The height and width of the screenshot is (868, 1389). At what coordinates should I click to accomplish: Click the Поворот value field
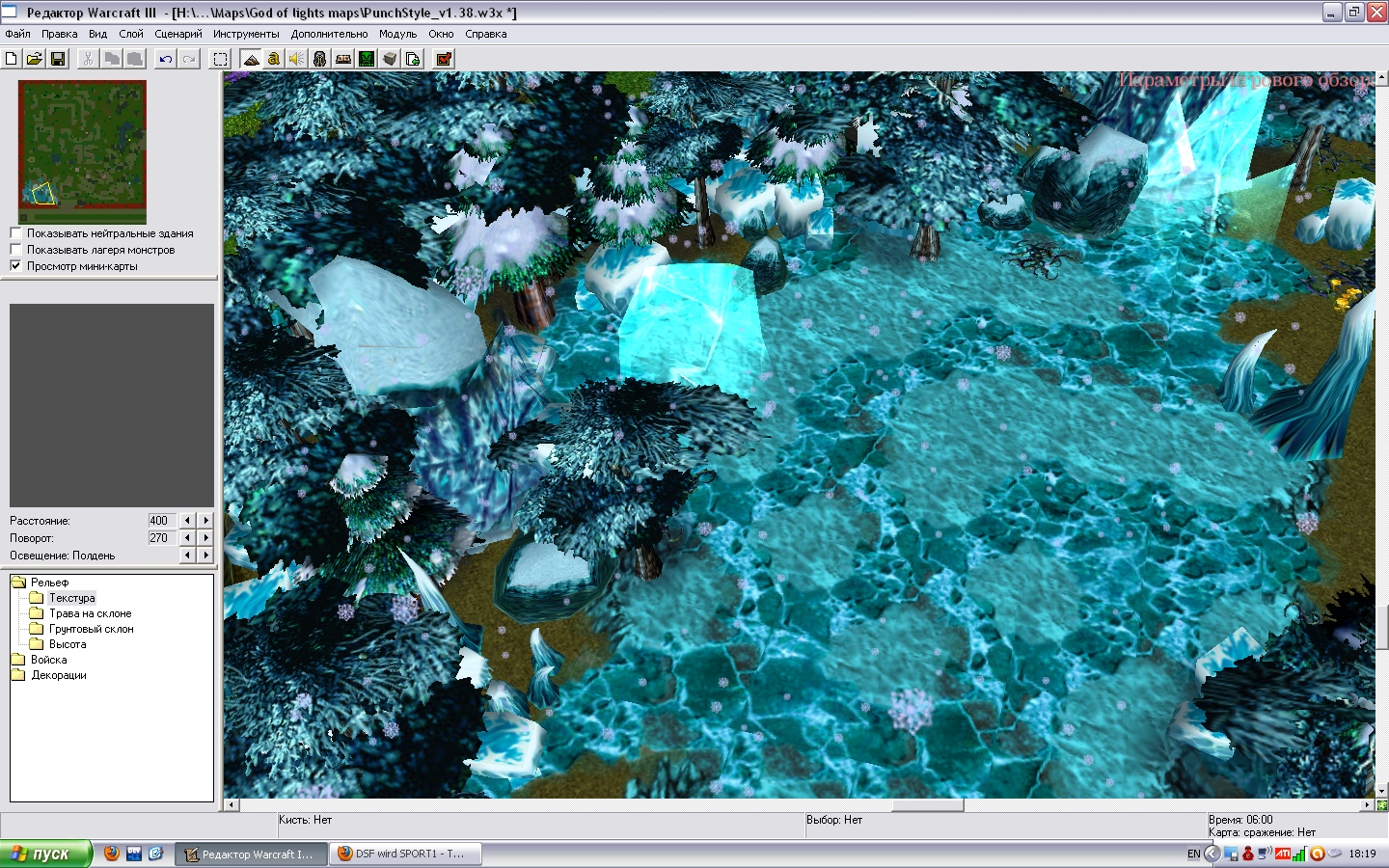(x=162, y=538)
